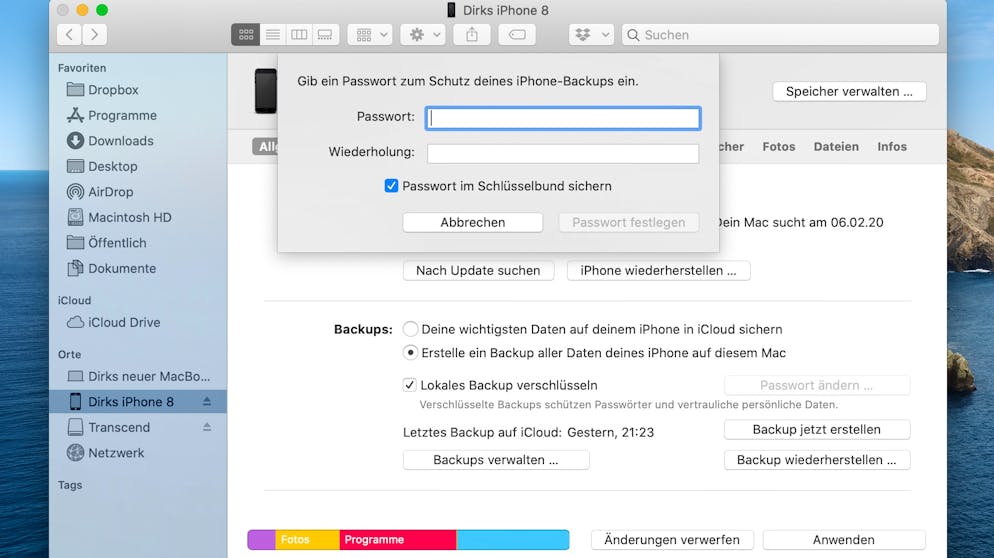Image resolution: width=994 pixels, height=558 pixels.
Task: Switch to list view in toolbar
Action: (273, 34)
